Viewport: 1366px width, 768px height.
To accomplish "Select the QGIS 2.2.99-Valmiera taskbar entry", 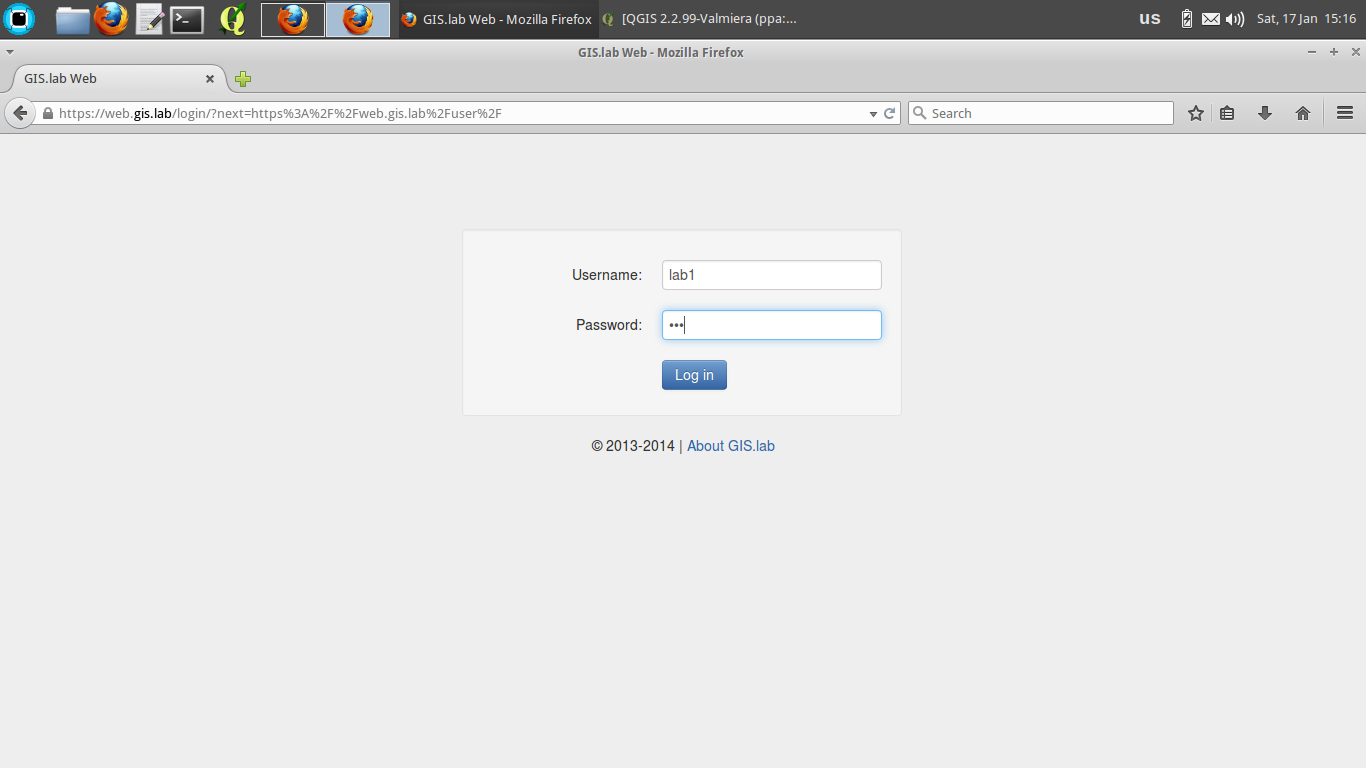I will [699, 19].
